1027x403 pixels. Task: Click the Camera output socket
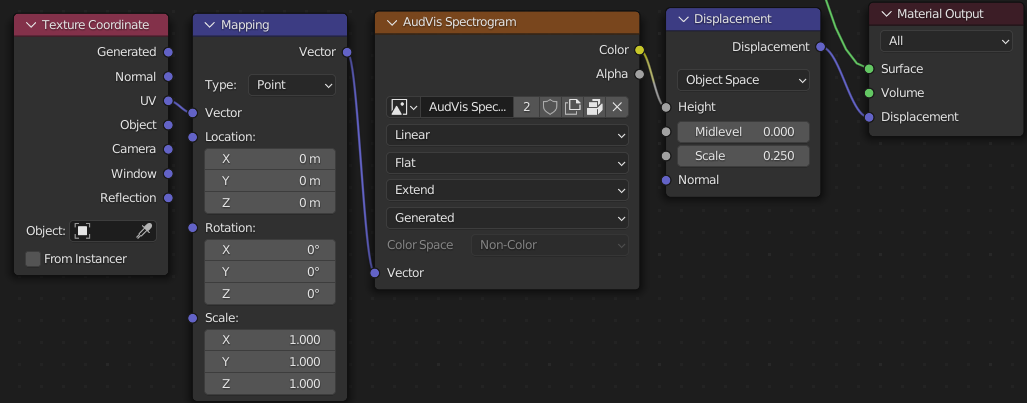[168, 149]
